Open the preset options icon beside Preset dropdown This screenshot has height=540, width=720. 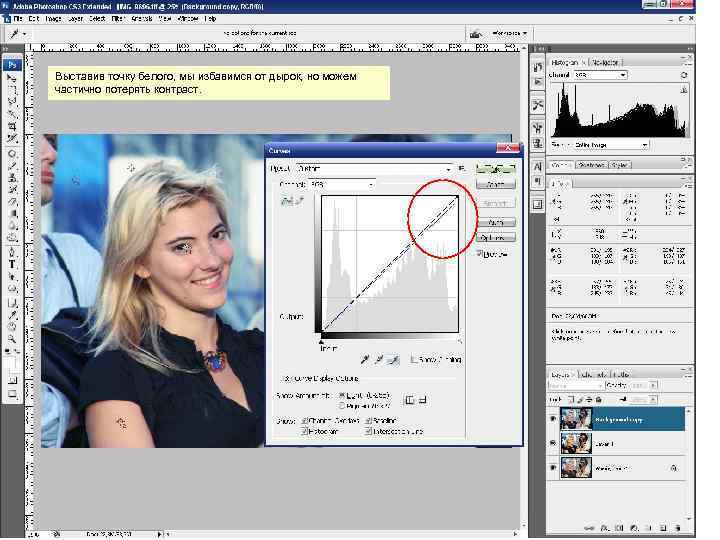pyautogui.click(x=462, y=169)
